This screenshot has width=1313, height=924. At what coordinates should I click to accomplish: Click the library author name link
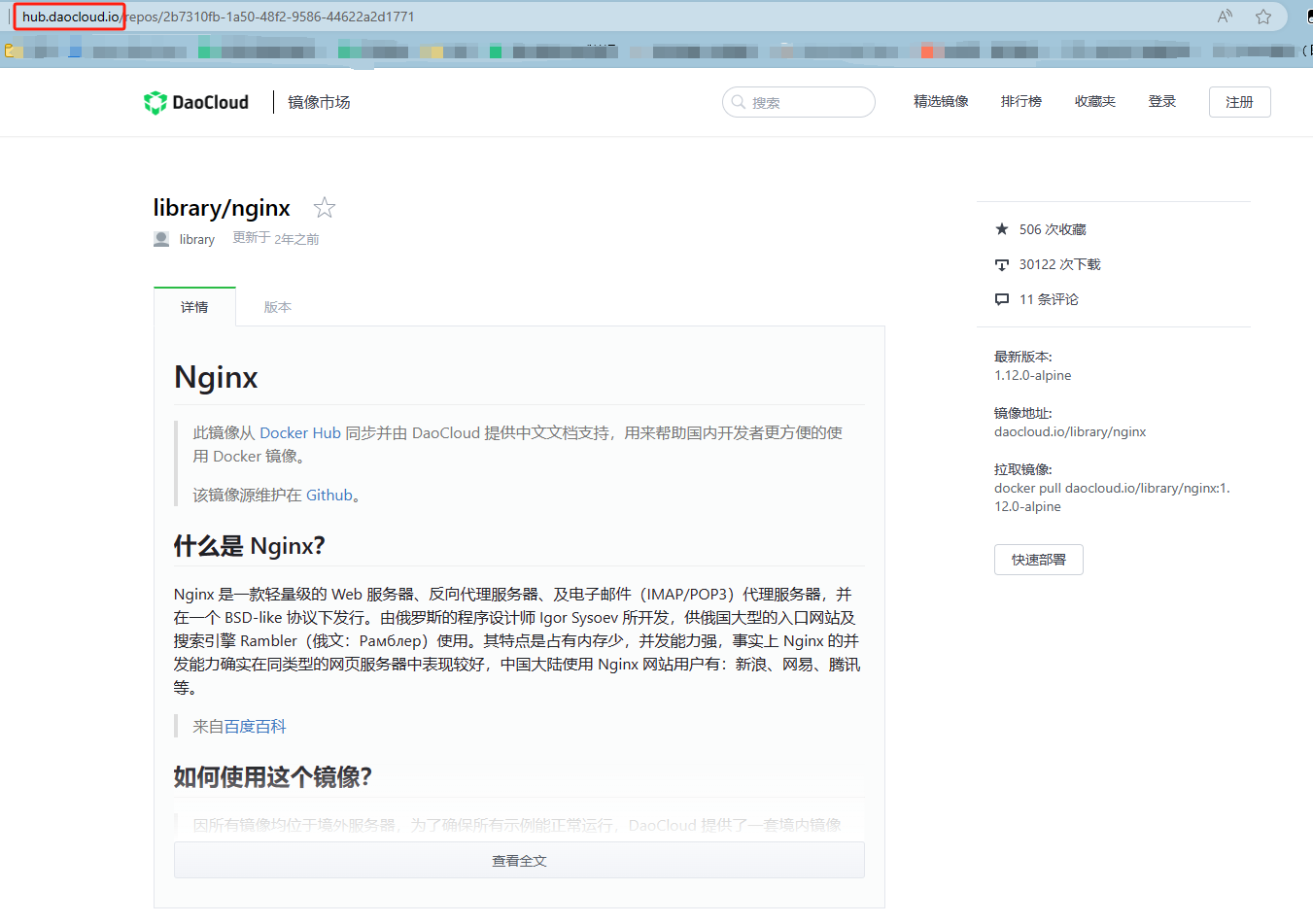(x=197, y=239)
